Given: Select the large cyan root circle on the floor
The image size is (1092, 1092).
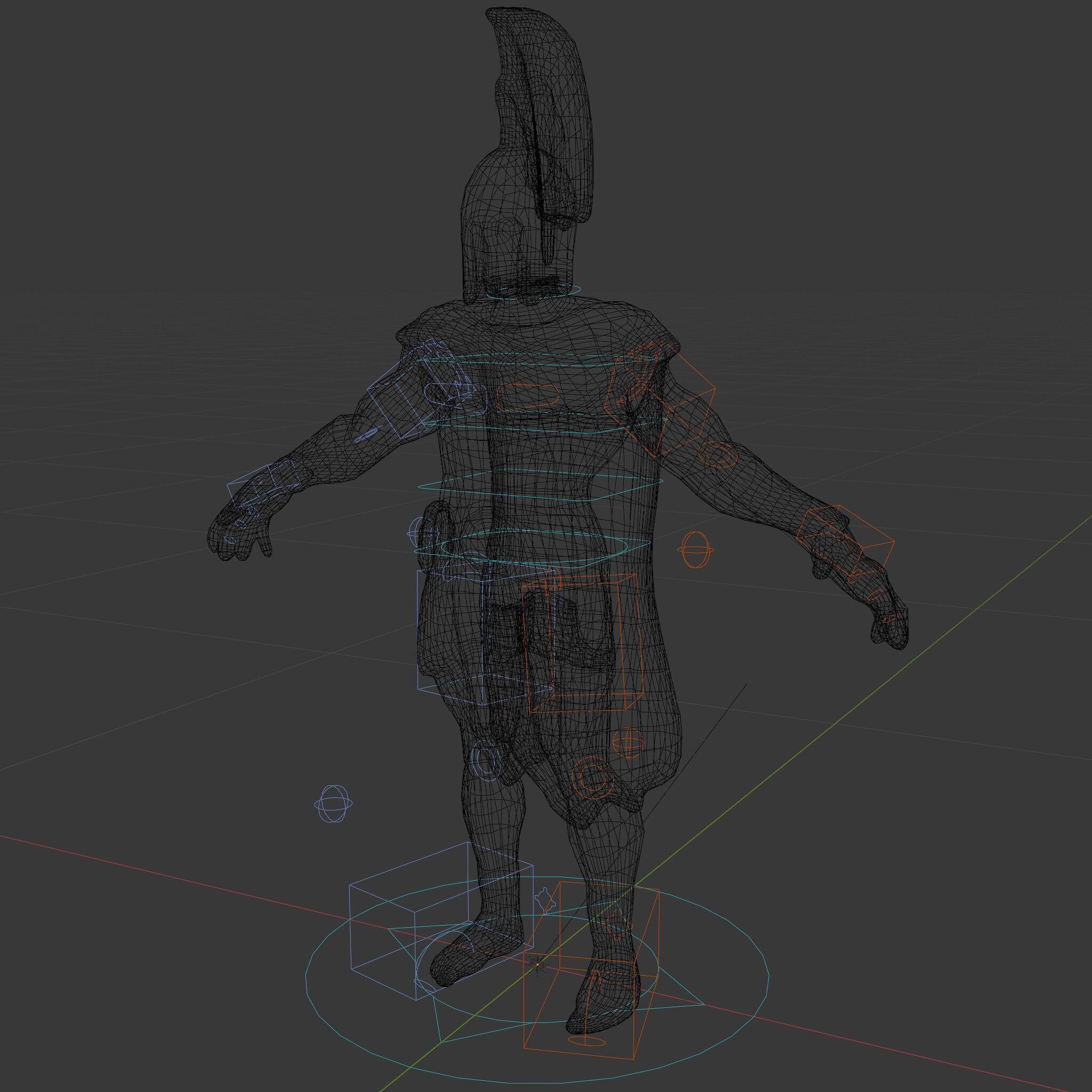Looking at the screenshot, I should [x=537, y=980].
